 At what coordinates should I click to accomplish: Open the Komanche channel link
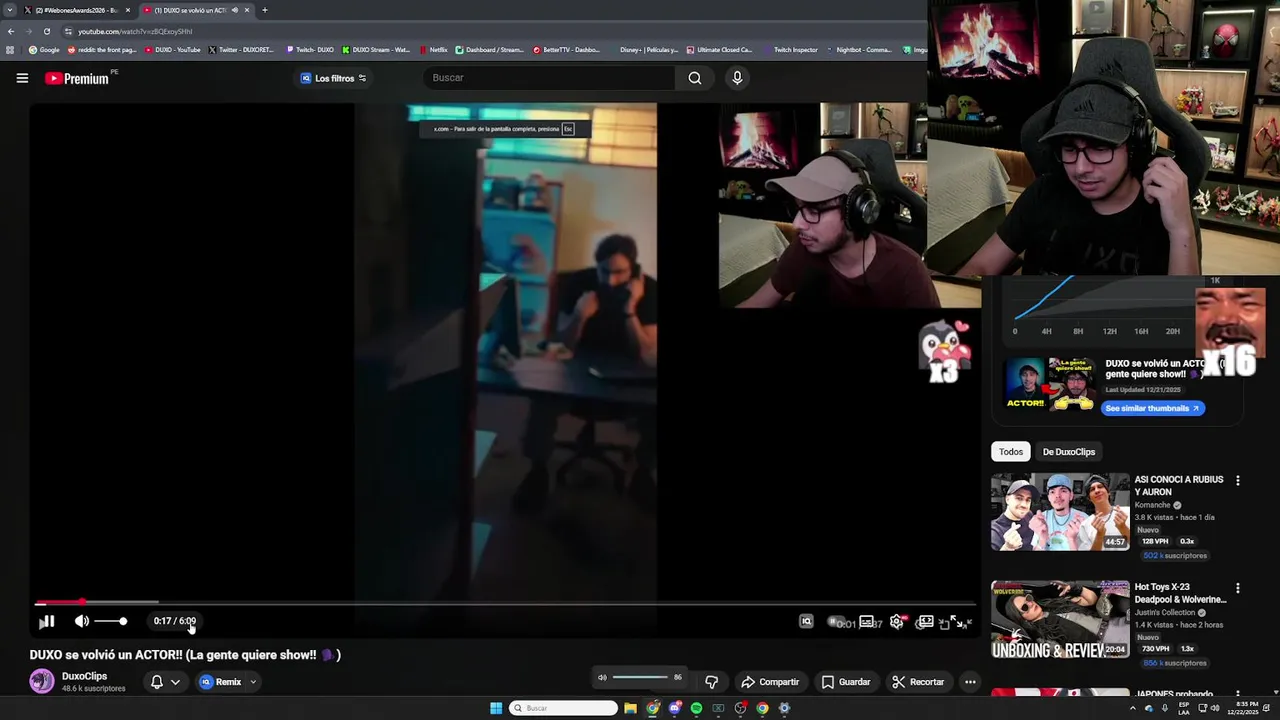point(1152,505)
